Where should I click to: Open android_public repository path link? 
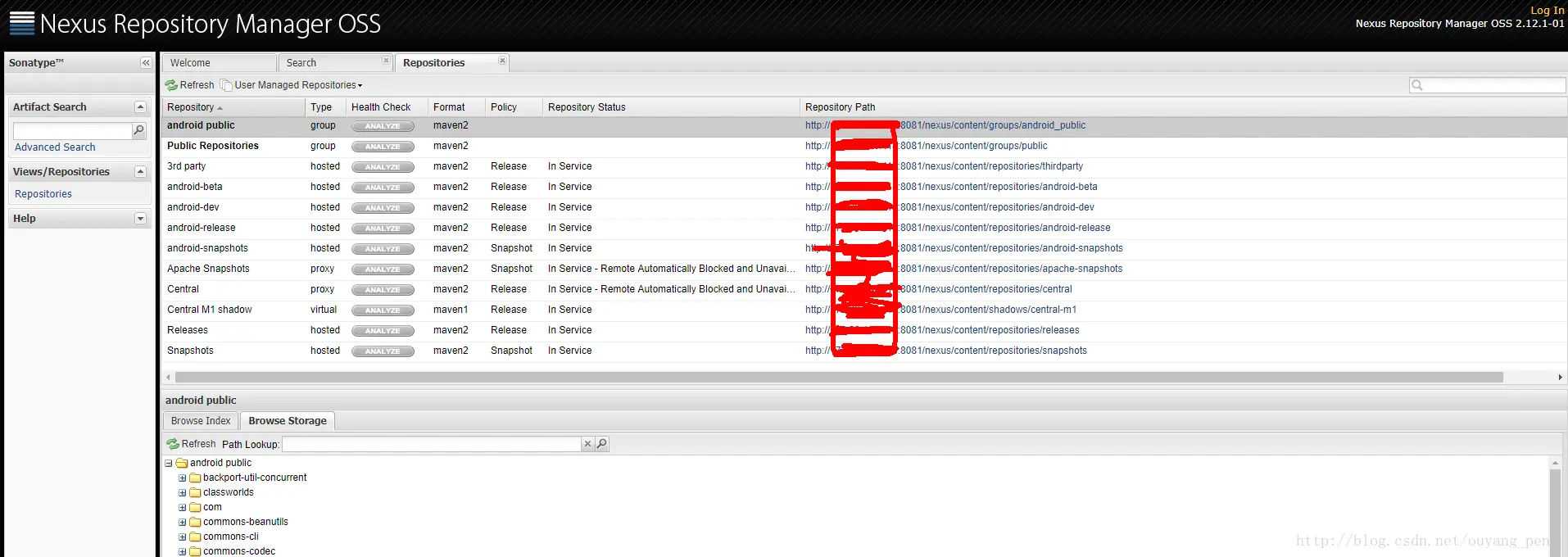[x=945, y=125]
